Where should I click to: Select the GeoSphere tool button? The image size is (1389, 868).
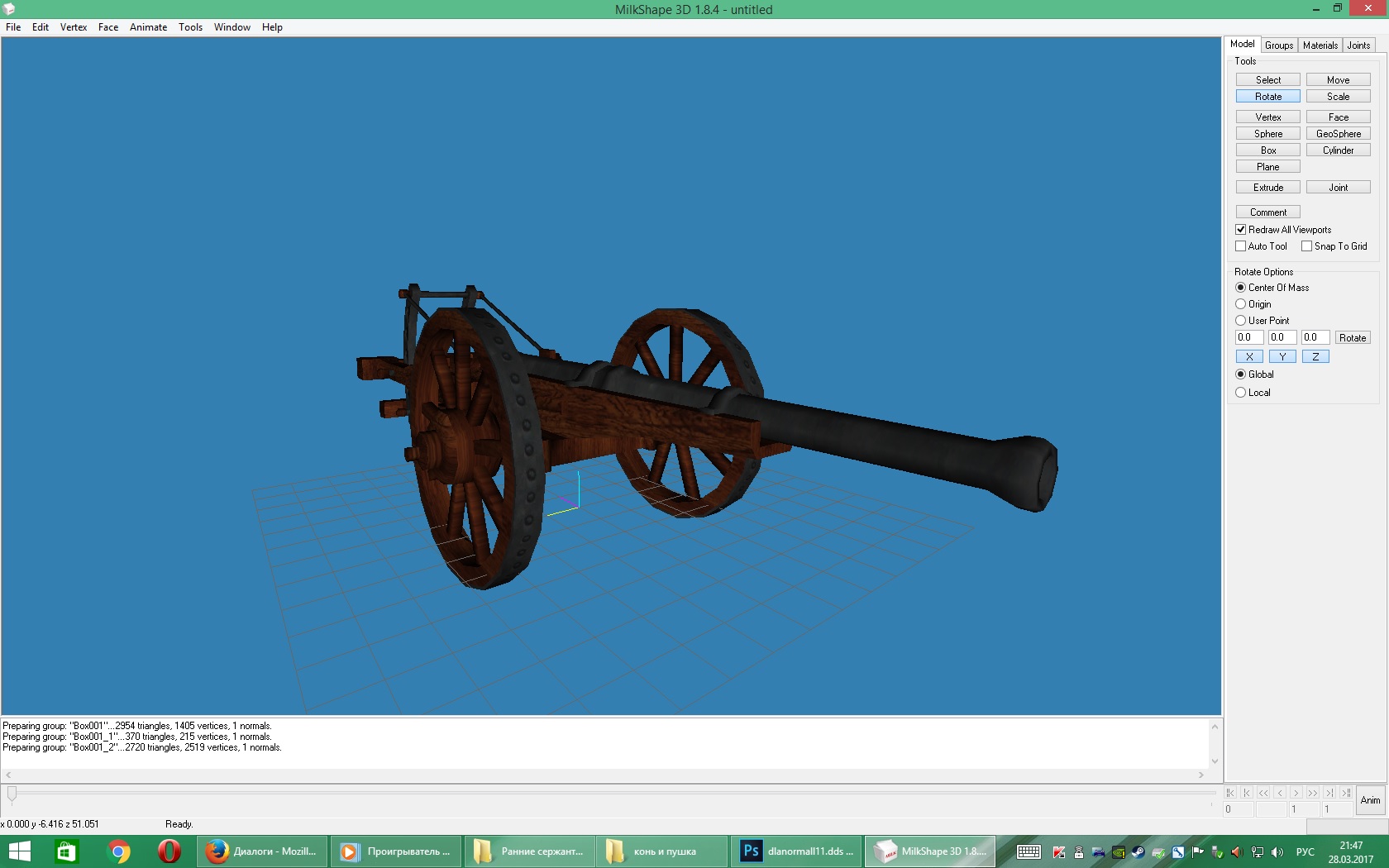[1338, 134]
